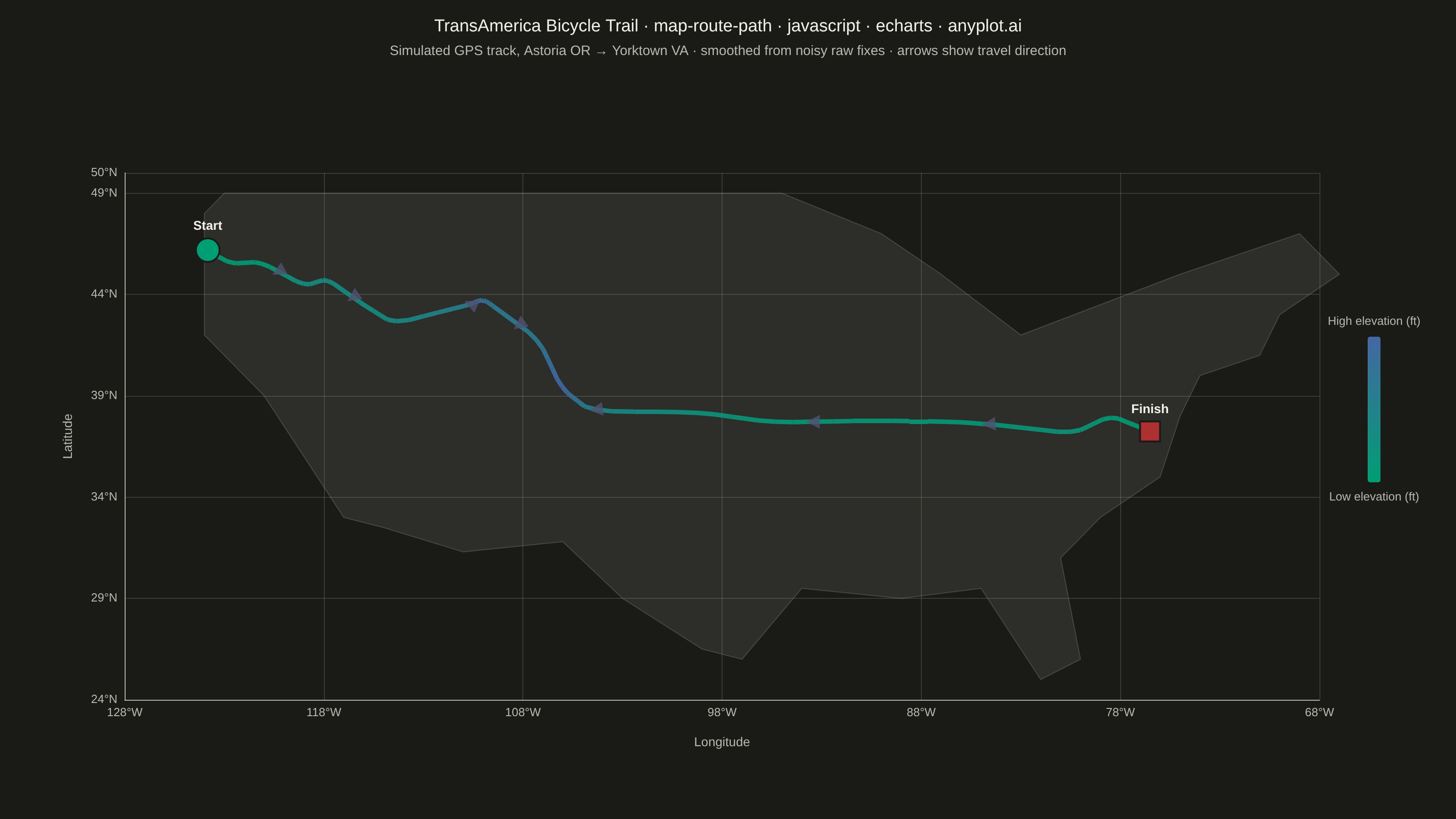This screenshot has width=1456, height=819.
Task: Click the elevation gradient color bar
Action: 1374,409
